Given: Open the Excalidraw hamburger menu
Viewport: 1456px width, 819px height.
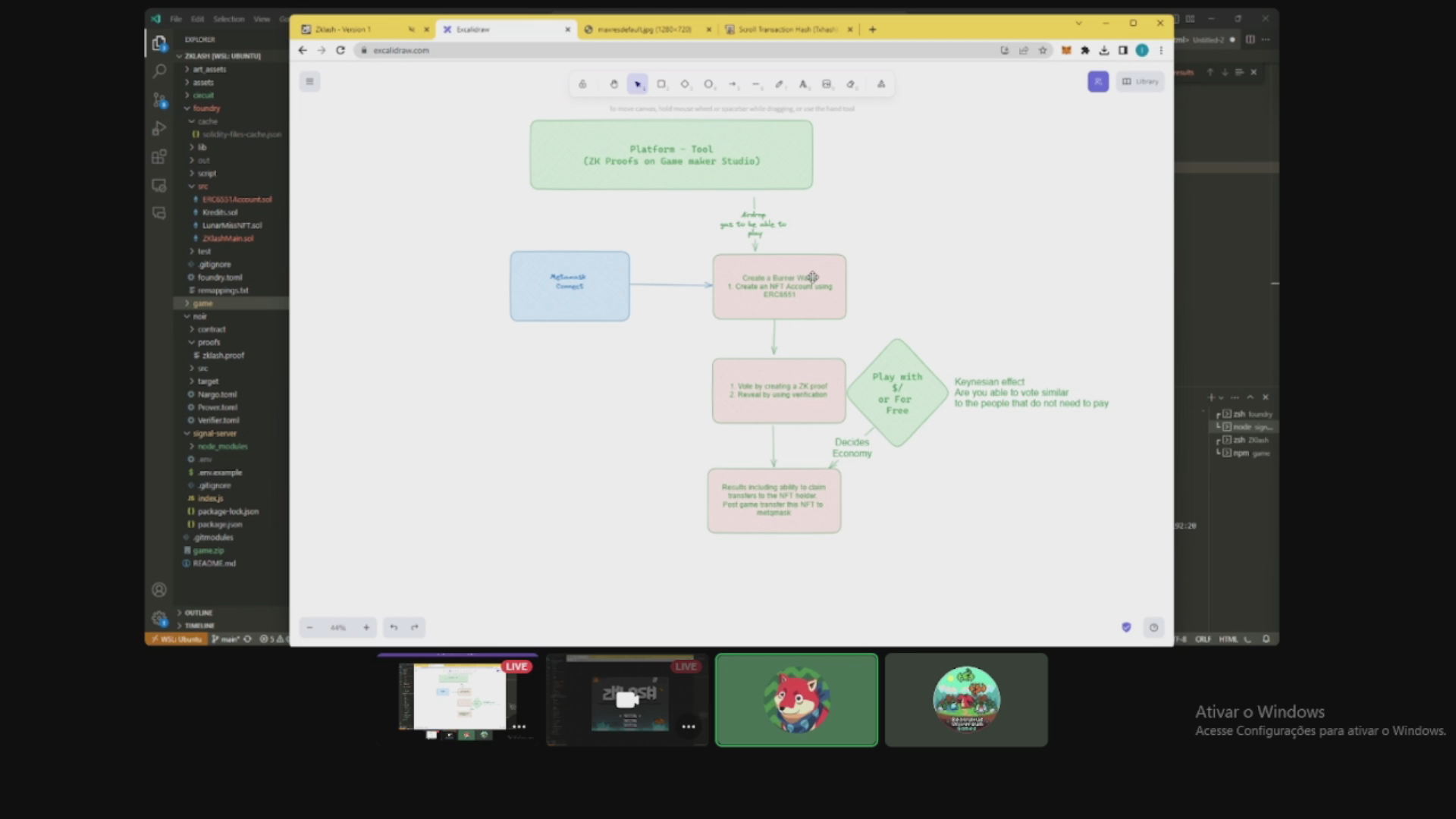Looking at the screenshot, I should coord(309,82).
